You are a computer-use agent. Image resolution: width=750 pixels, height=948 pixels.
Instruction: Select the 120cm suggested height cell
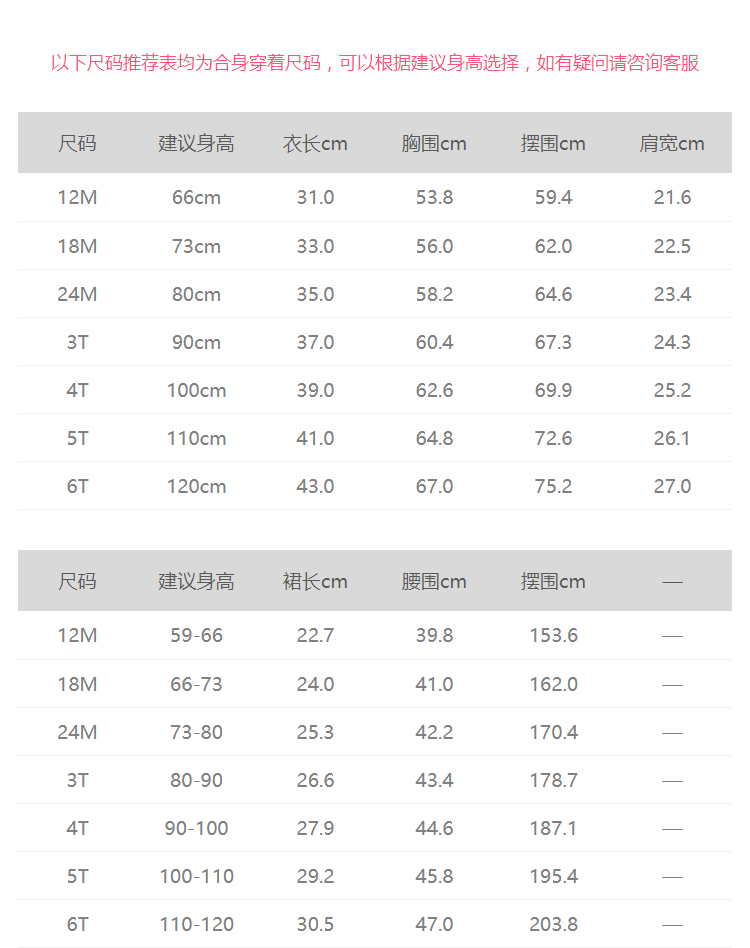[196, 486]
